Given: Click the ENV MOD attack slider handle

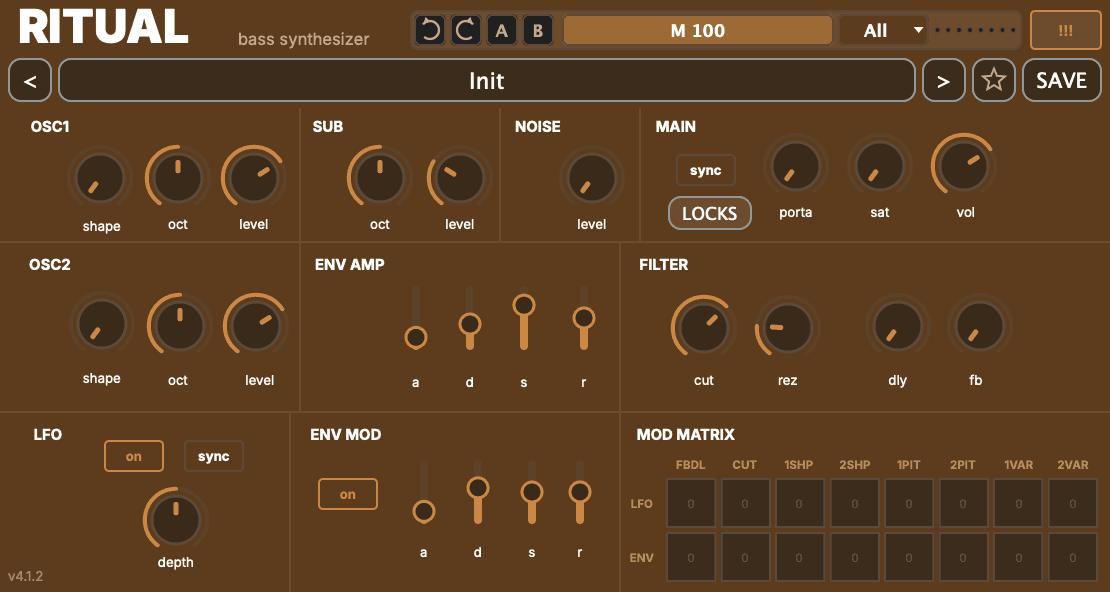Looking at the screenshot, I should pyautogui.click(x=424, y=511).
